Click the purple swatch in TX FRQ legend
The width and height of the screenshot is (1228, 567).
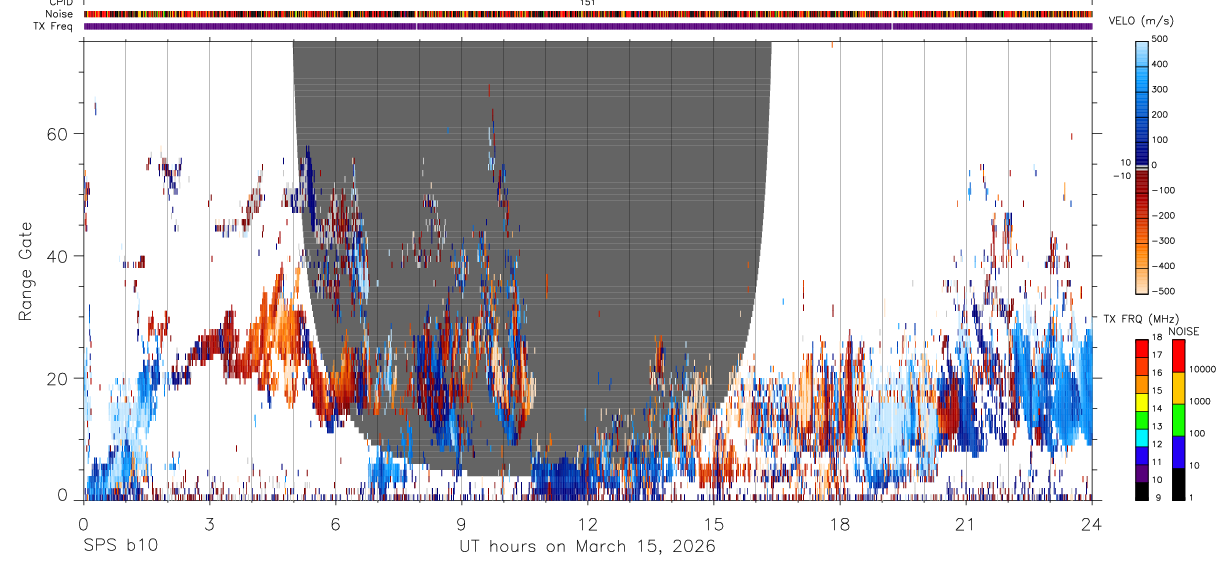coord(1142,474)
